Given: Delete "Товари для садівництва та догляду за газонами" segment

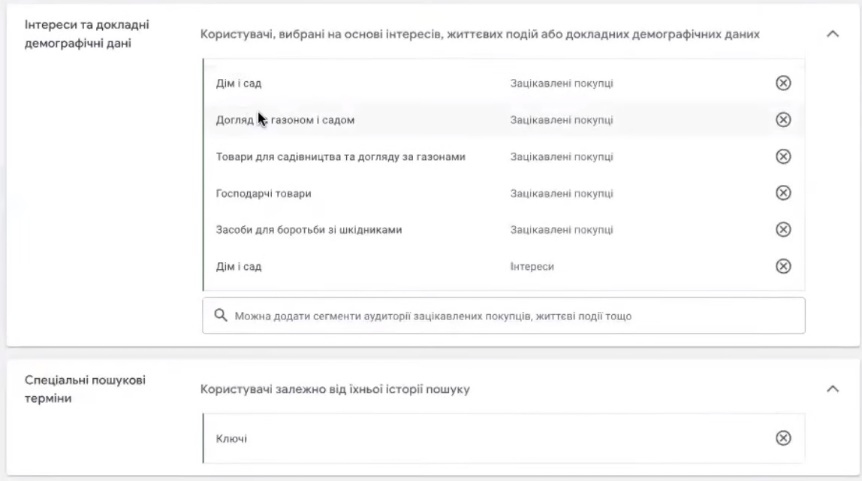Looking at the screenshot, I should [x=784, y=157].
